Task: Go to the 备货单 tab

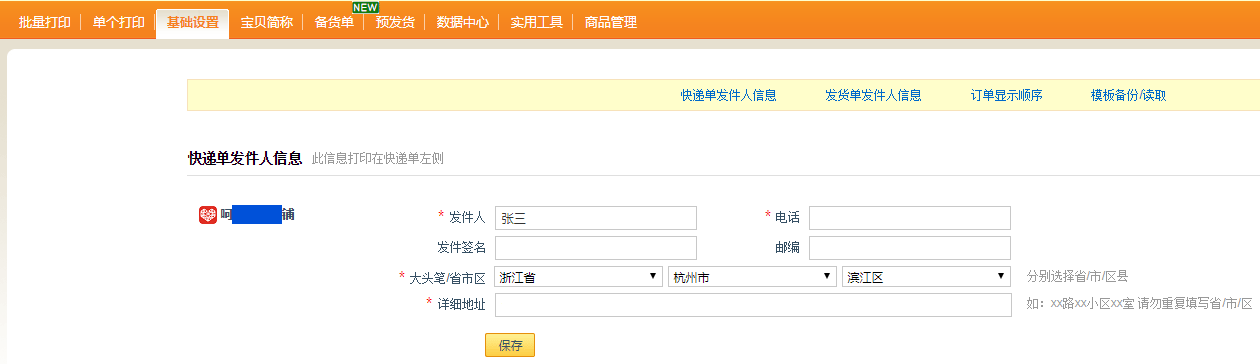Action: pyautogui.click(x=334, y=22)
